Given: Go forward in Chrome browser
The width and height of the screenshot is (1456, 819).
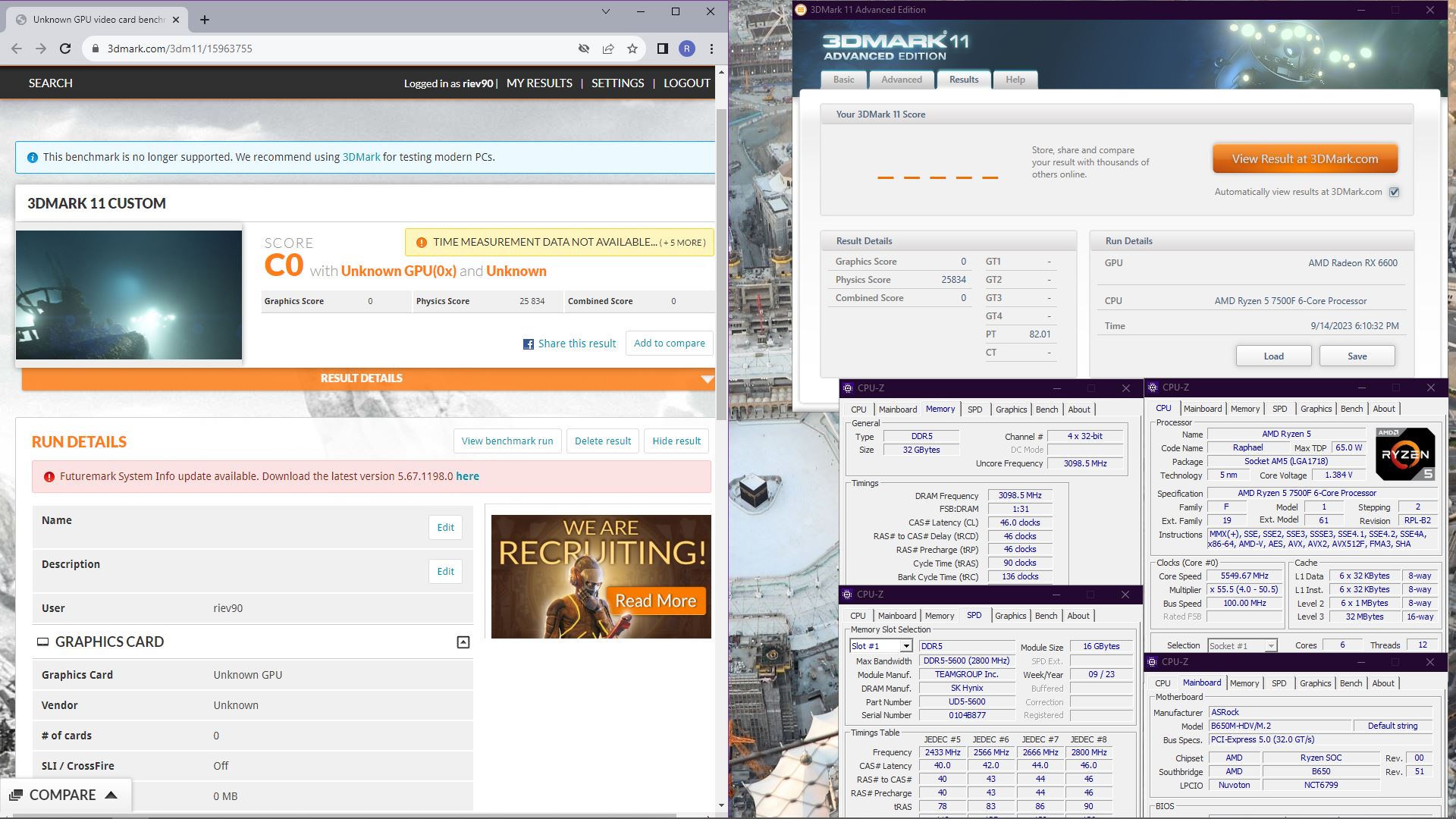Looking at the screenshot, I should (x=41, y=49).
